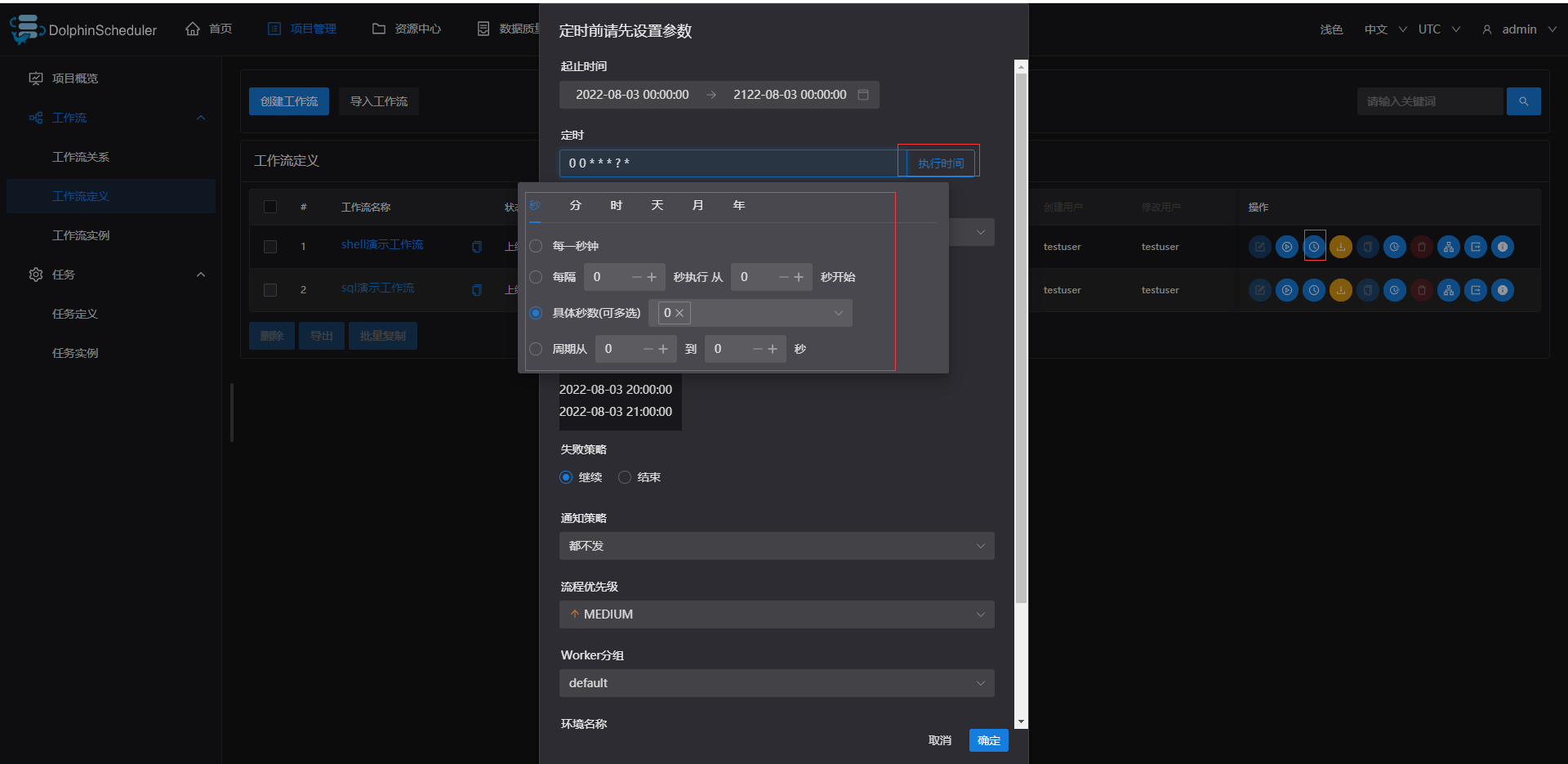Image resolution: width=1568 pixels, height=764 pixels.
Task: Run the shell演示工作流 with its play icon
Action: click(x=1287, y=247)
